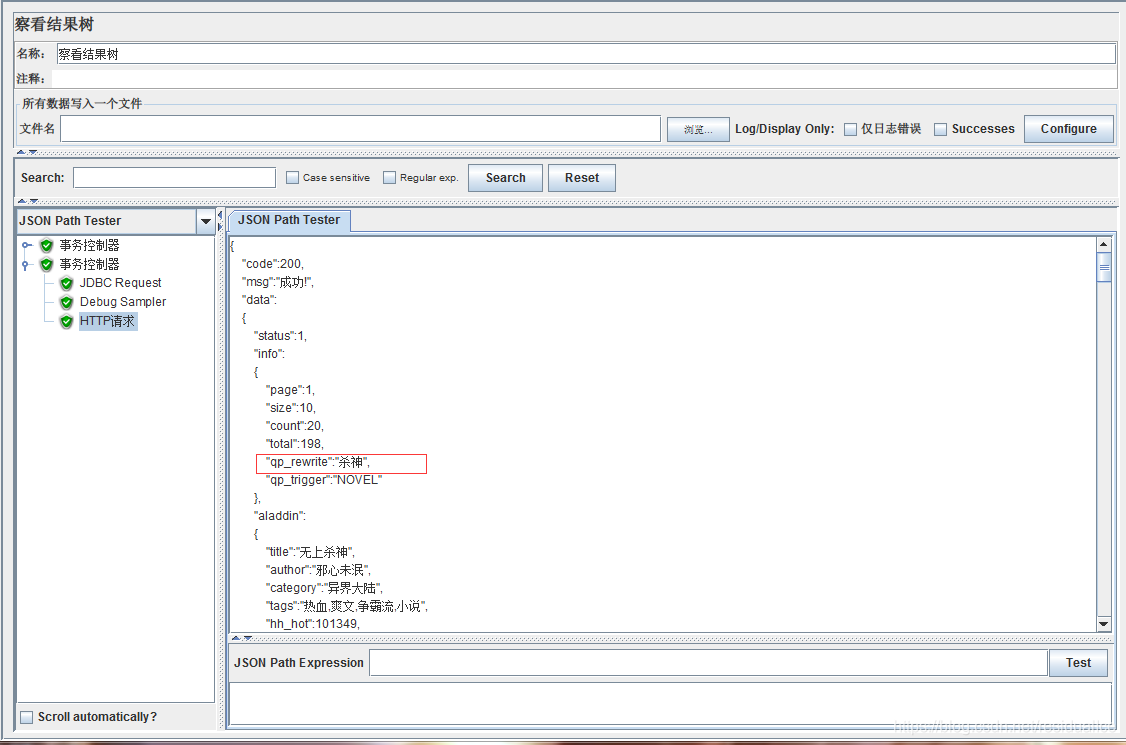Viewport: 1126px width, 745px height.
Task: Click the "qp_trigger":"NOVEL" line
Action: coord(324,480)
